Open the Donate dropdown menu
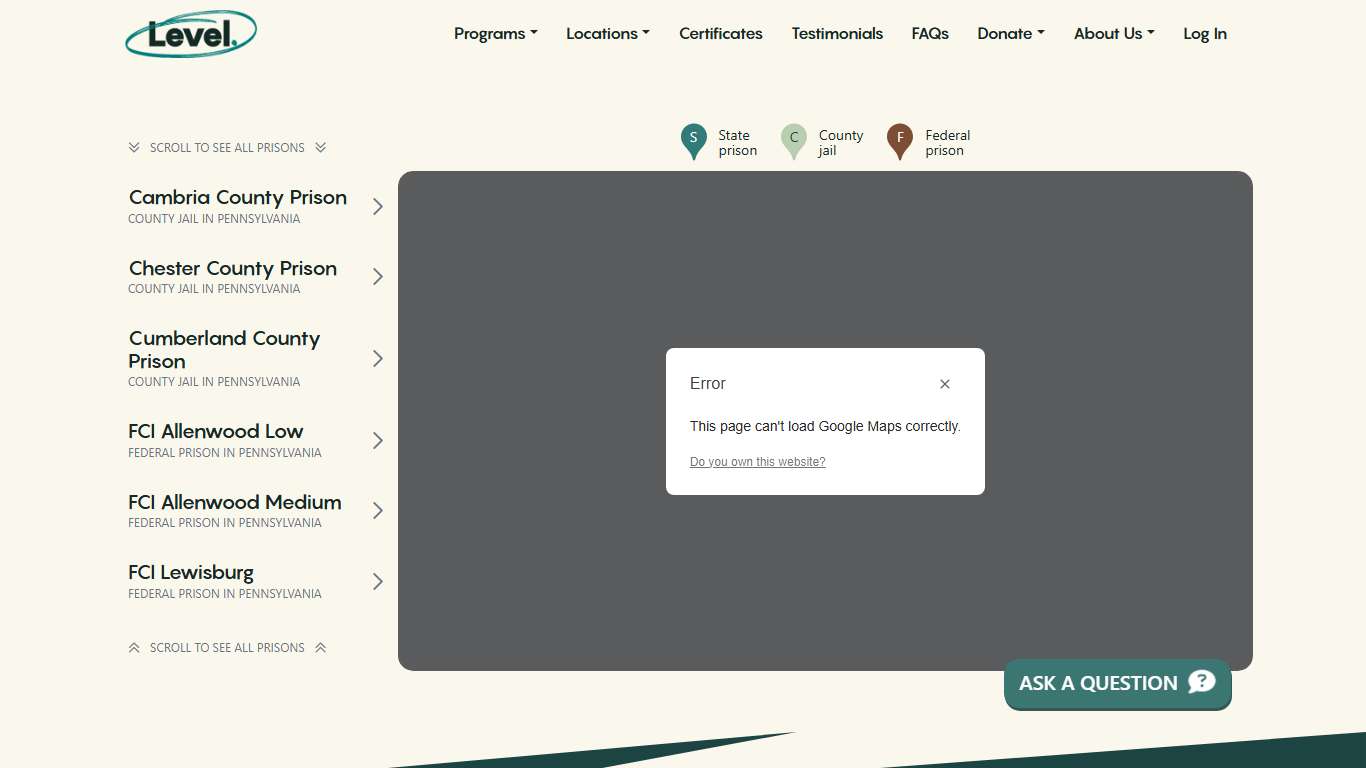 pyautogui.click(x=1010, y=34)
